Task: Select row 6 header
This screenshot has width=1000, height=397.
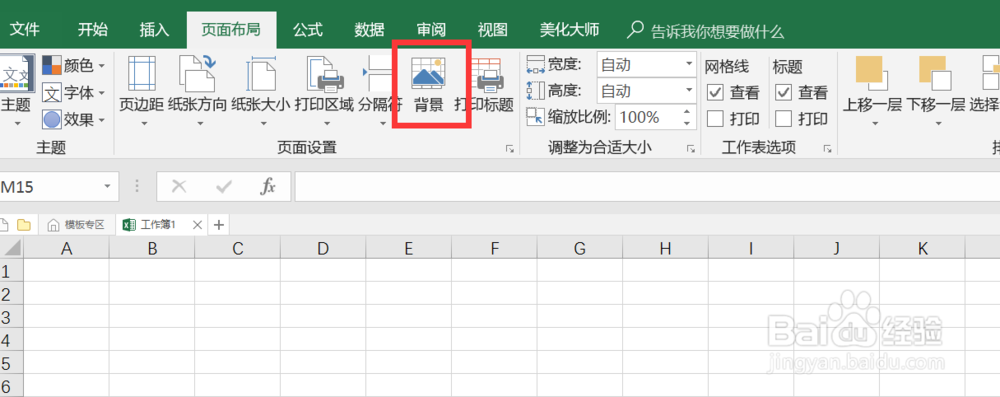Action: (x=11, y=386)
